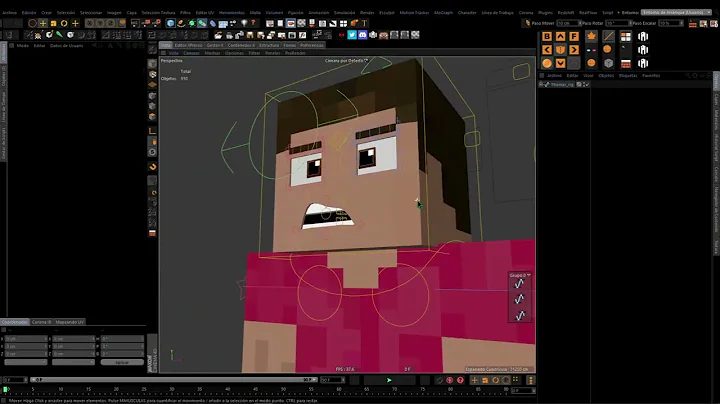Click the timeline range bar
The width and height of the screenshot is (720, 404).
(174, 380)
